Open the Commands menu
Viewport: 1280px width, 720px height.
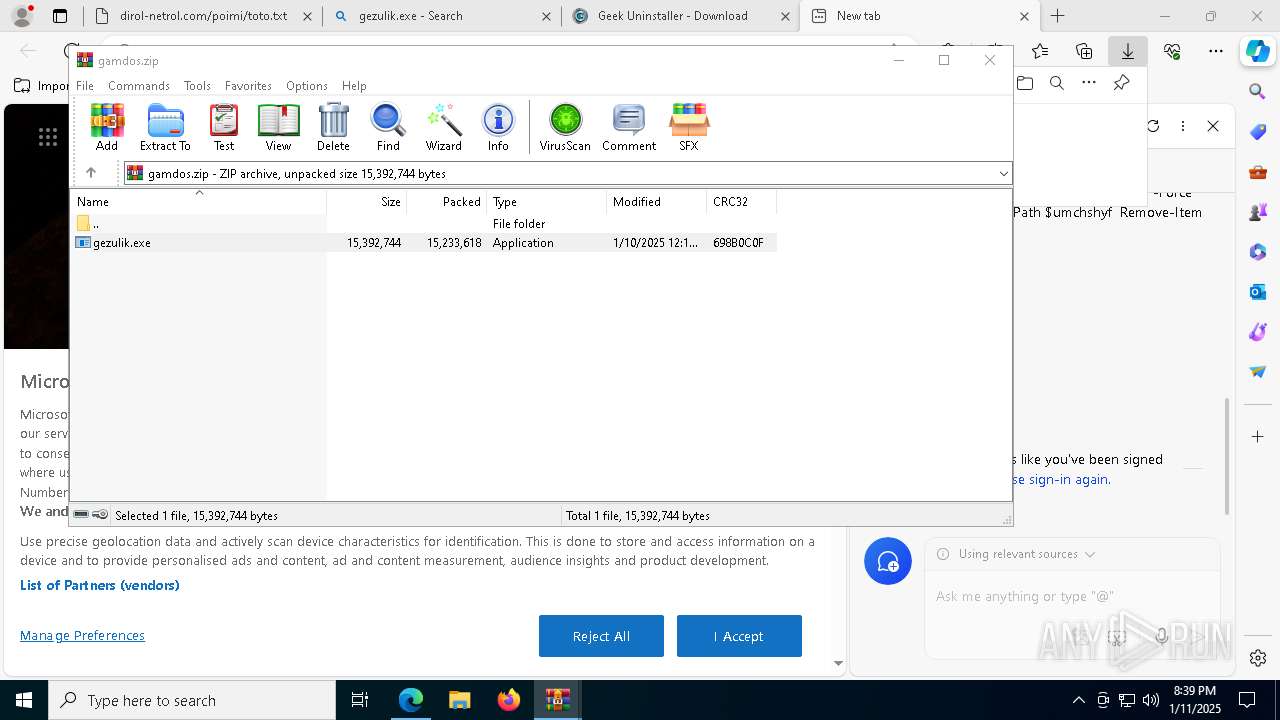point(139,86)
